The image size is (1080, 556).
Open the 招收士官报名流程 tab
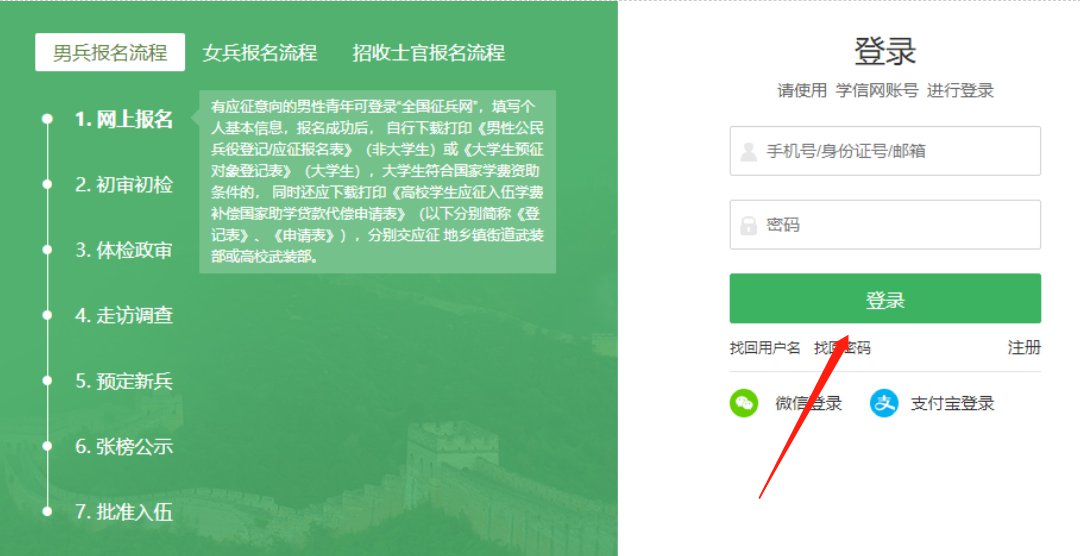[x=429, y=52]
